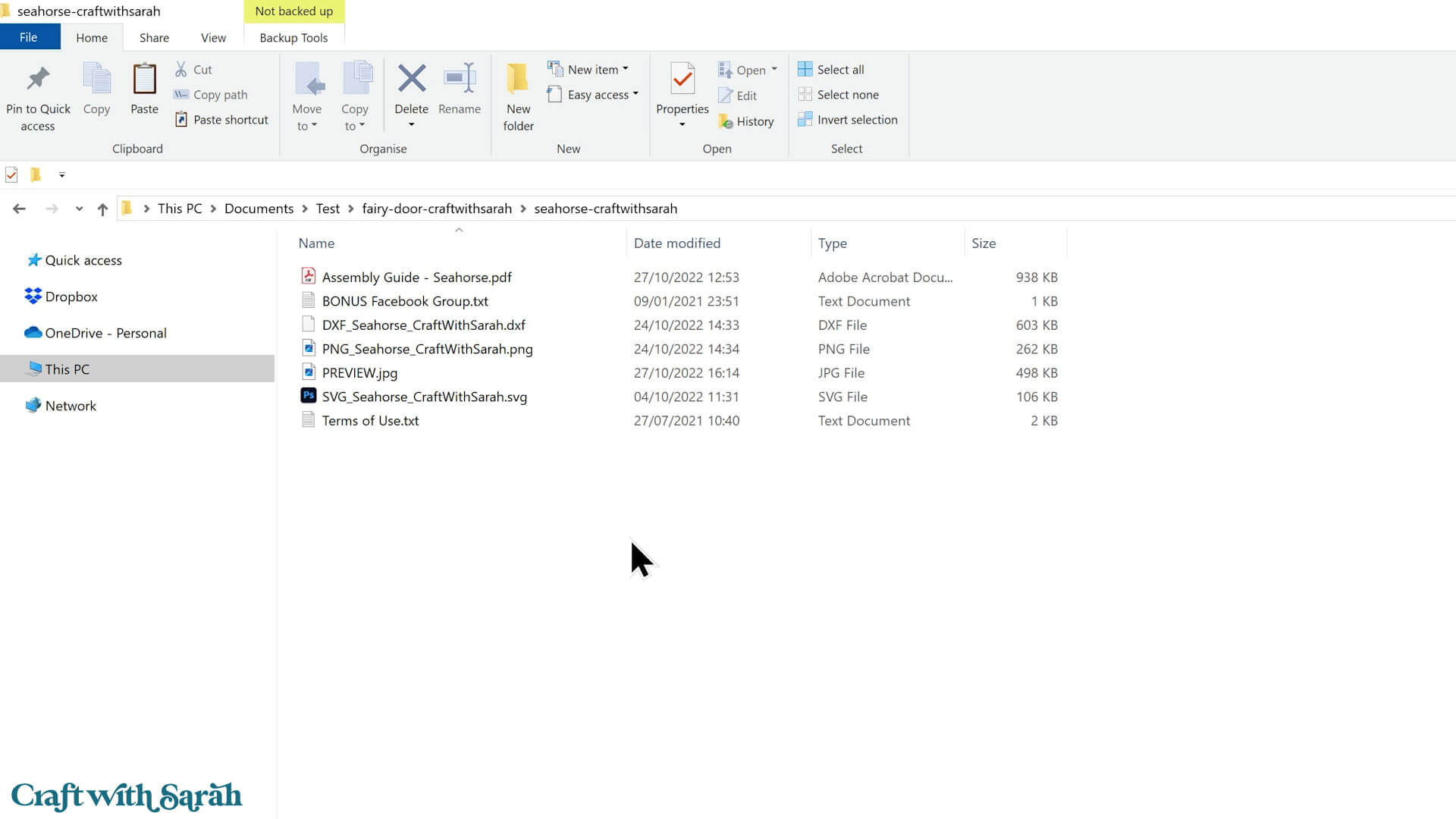Select SVG_Seahorse_CraftWithSarah.svg file

(x=424, y=397)
